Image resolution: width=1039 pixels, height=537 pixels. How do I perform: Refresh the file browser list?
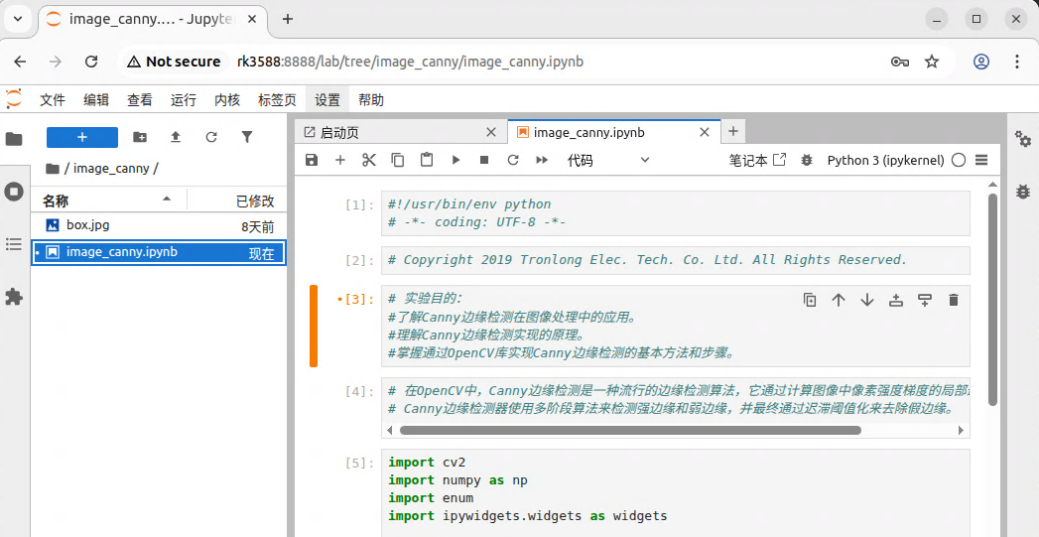click(211, 137)
